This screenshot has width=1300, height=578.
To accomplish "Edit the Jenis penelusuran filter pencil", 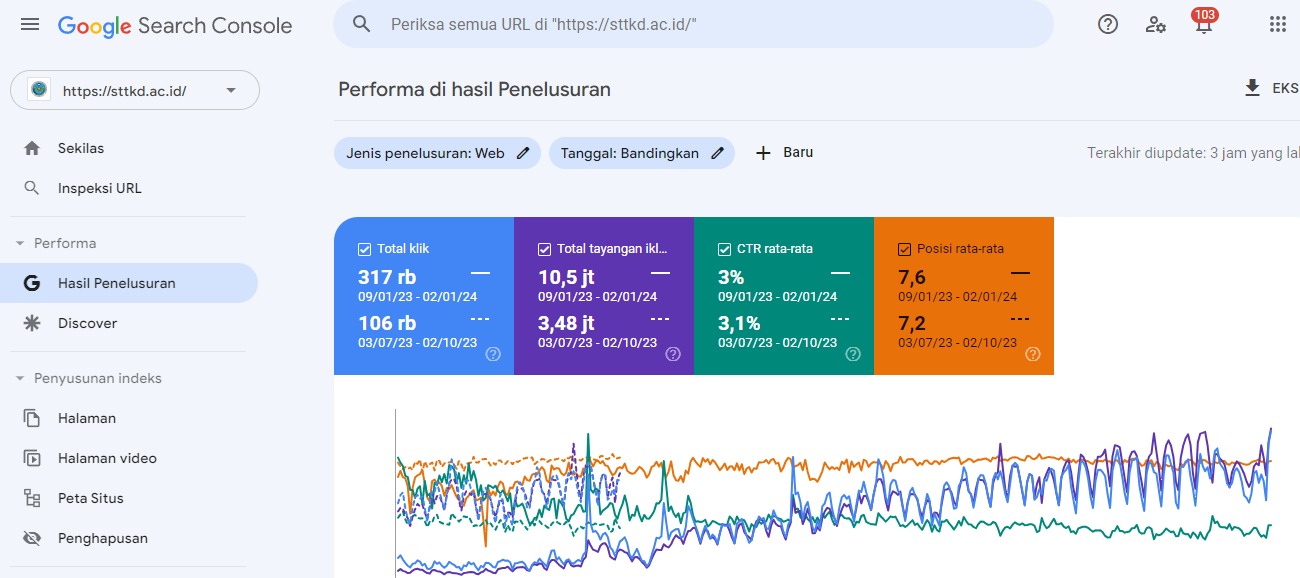I will coord(523,153).
